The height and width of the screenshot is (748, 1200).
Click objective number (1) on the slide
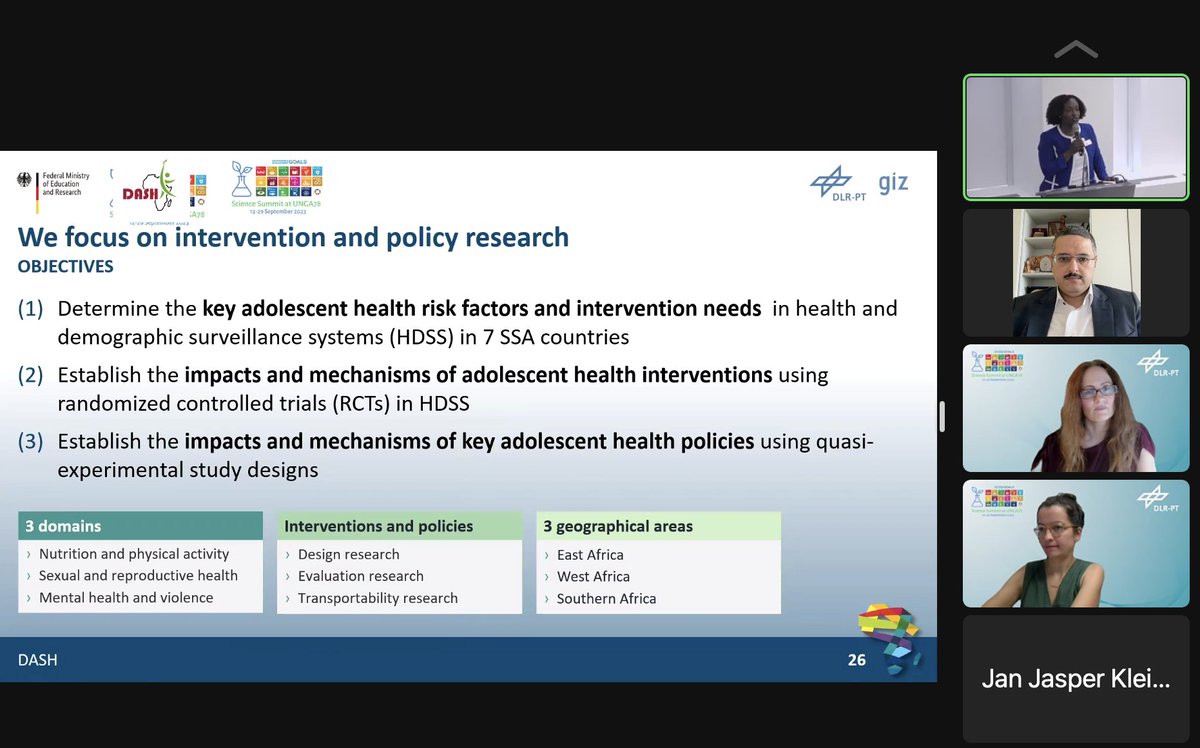pos(31,309)
